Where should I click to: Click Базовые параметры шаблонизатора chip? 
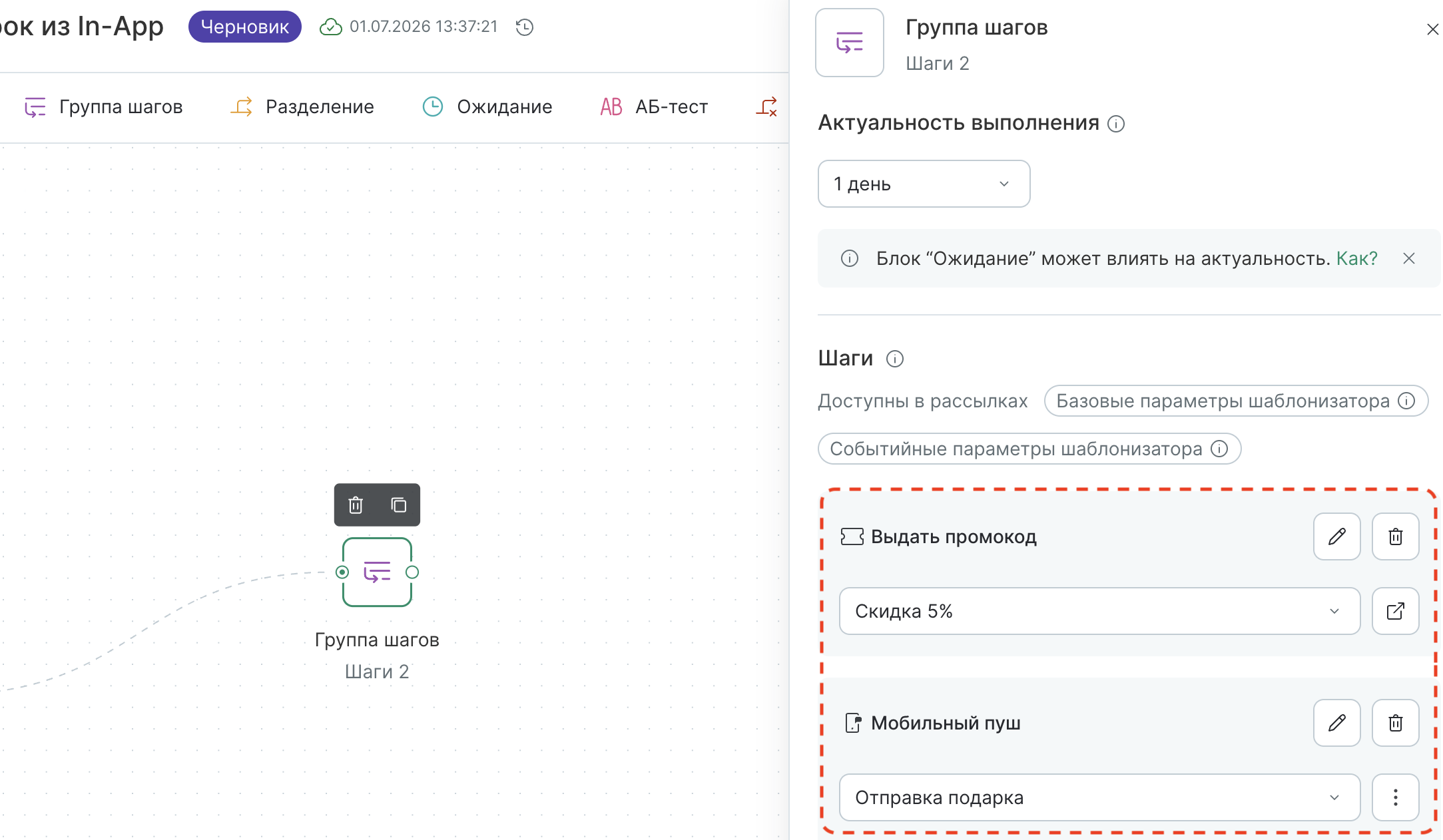(x=1236, y=401)
